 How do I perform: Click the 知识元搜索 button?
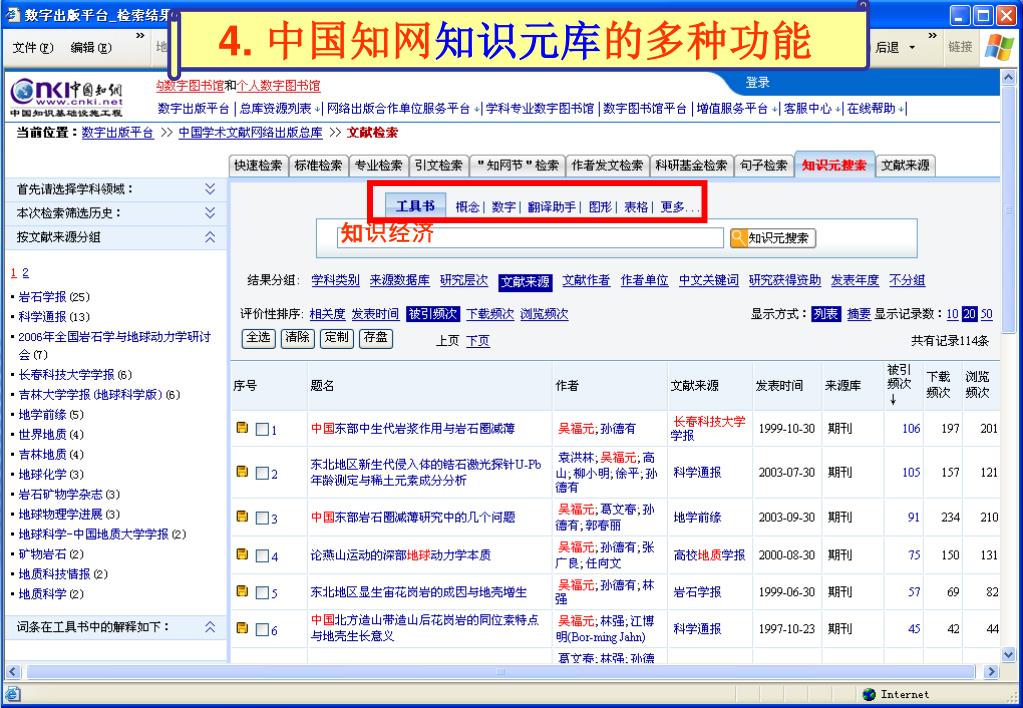pos(772,238)
